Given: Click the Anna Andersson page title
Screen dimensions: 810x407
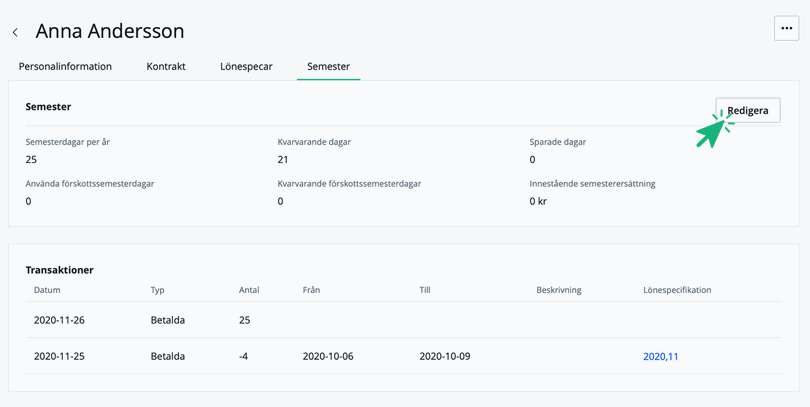Looking at the screenshot, I should pyautogui.click(x=110, y=31).
